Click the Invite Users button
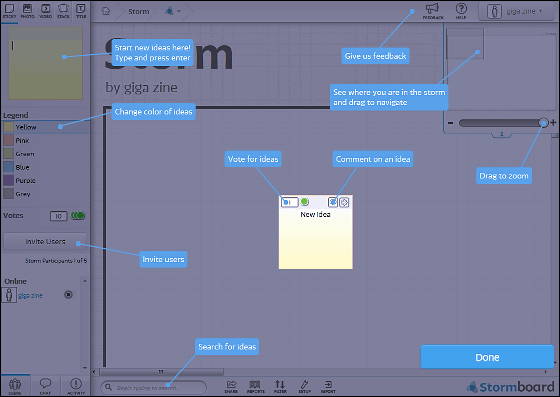This screenshot has height=397, width=560. pos(45,242)
